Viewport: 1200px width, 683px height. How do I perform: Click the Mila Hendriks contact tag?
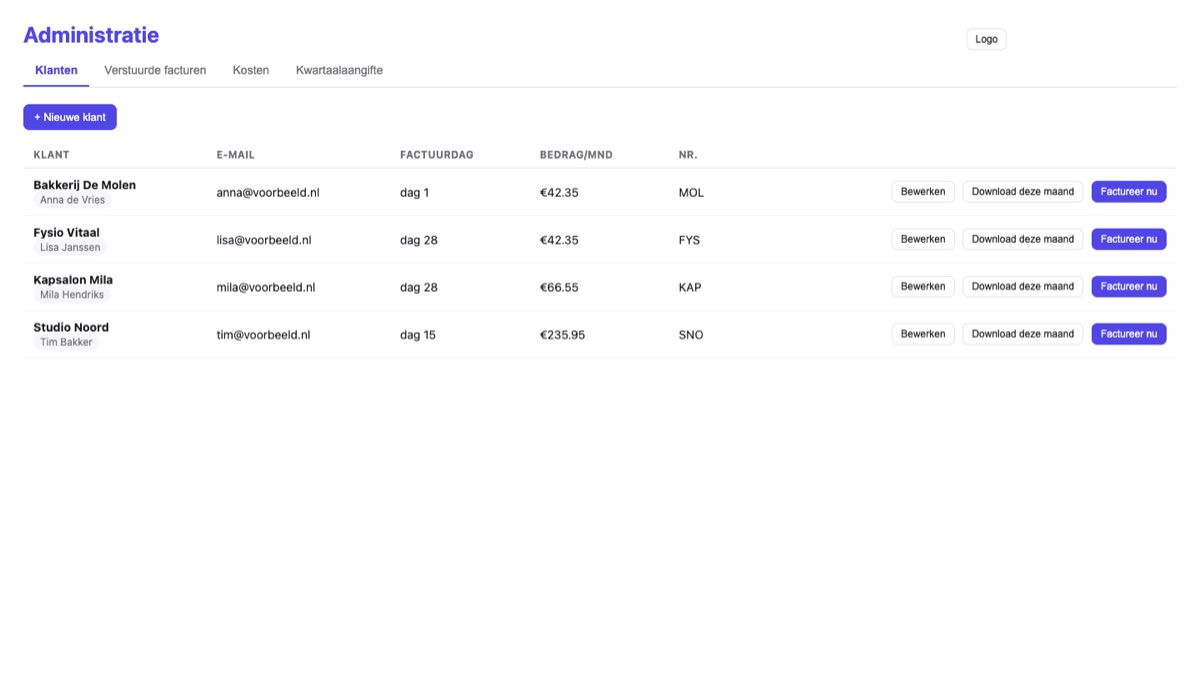71,295
